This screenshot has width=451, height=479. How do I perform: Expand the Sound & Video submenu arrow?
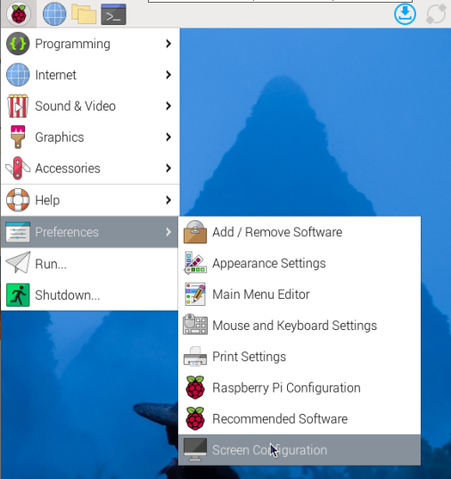point(168,106)
